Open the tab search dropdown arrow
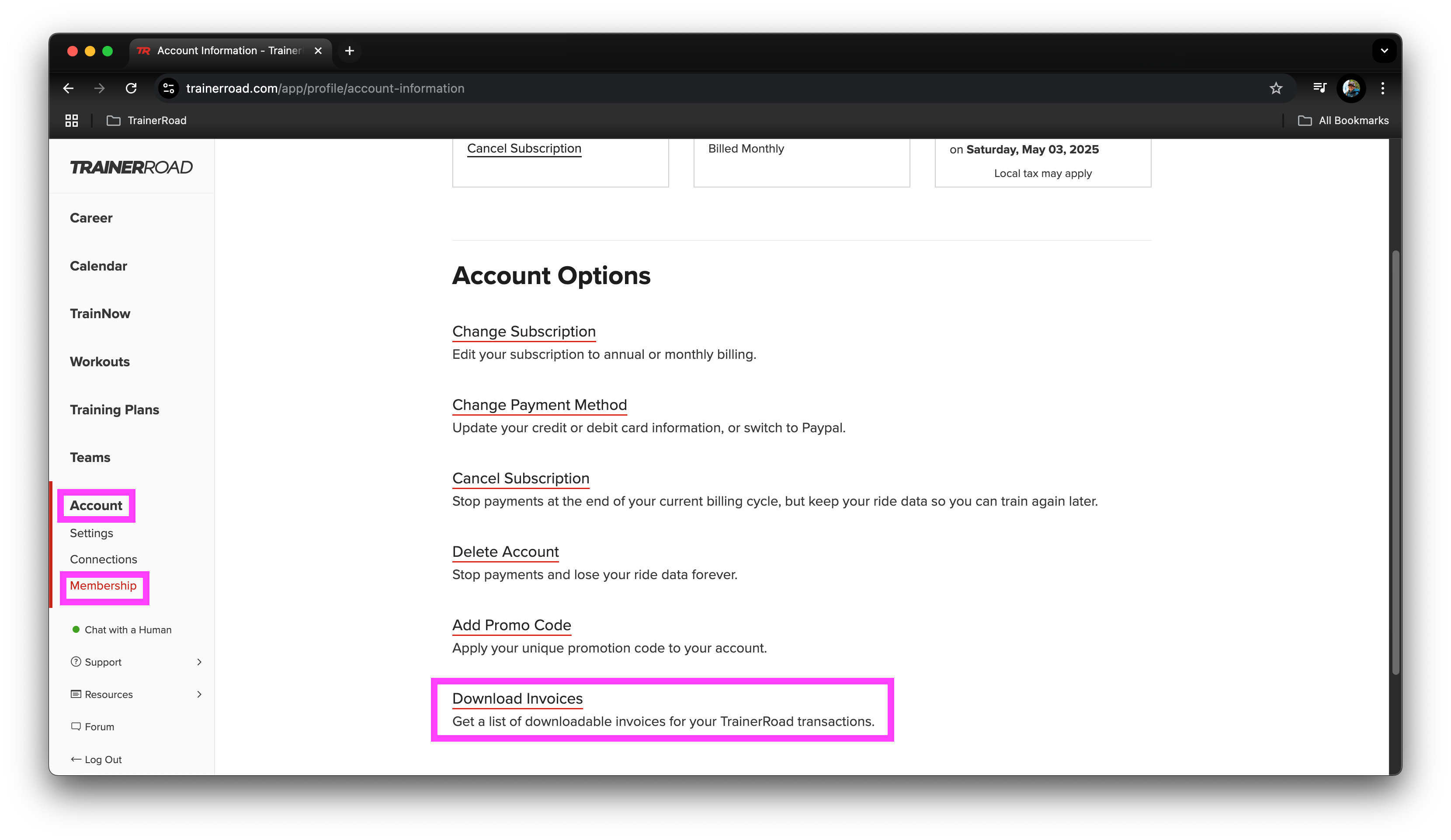 [1384, 51]
